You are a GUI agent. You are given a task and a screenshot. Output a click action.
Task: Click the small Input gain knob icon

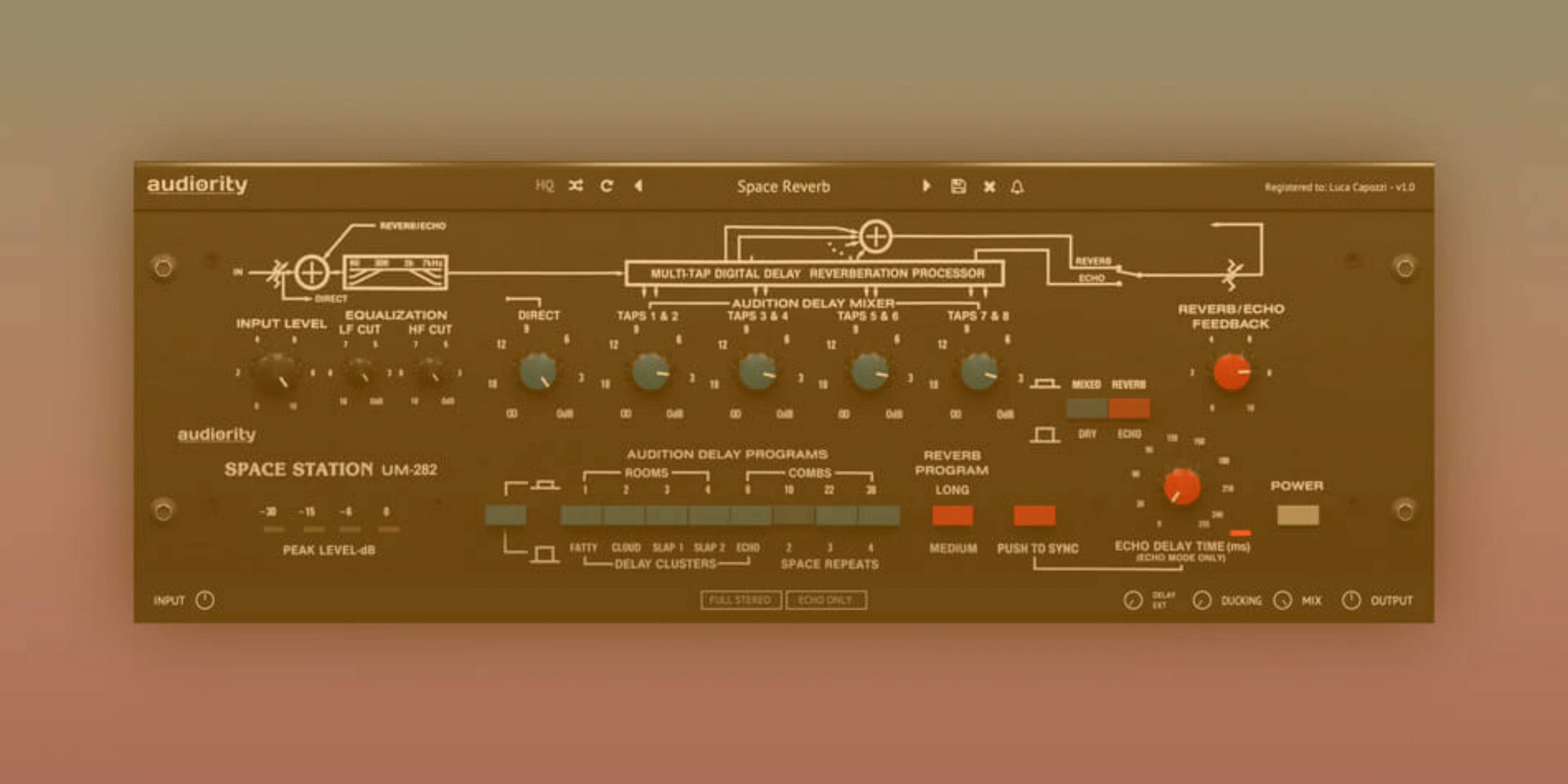205,600
